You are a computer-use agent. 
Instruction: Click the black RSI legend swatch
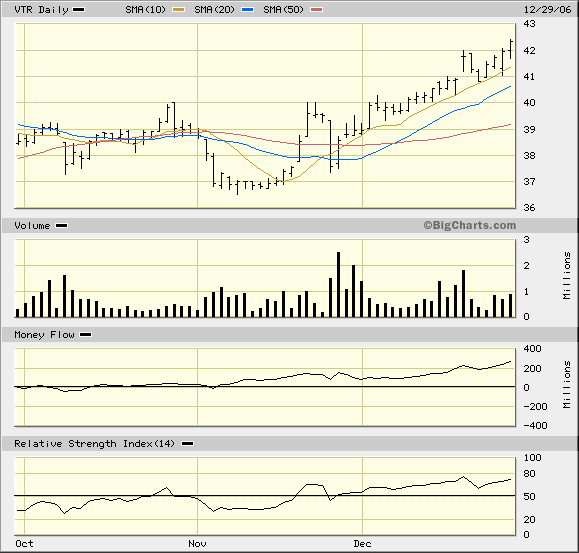188,444
